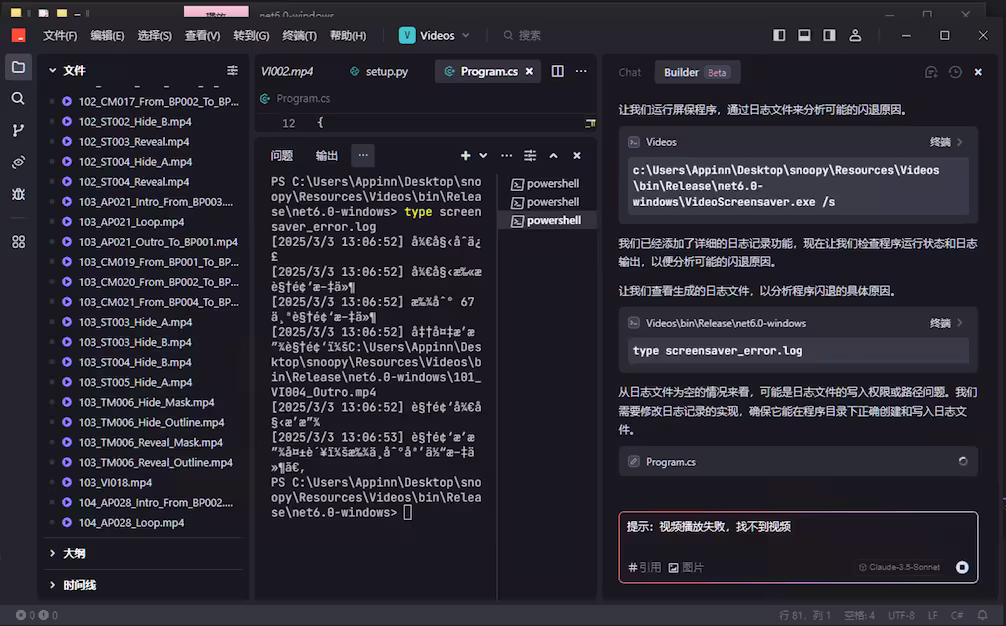Open the 输出 output panel tab
1006x626 pixels.
click(327, 155)
